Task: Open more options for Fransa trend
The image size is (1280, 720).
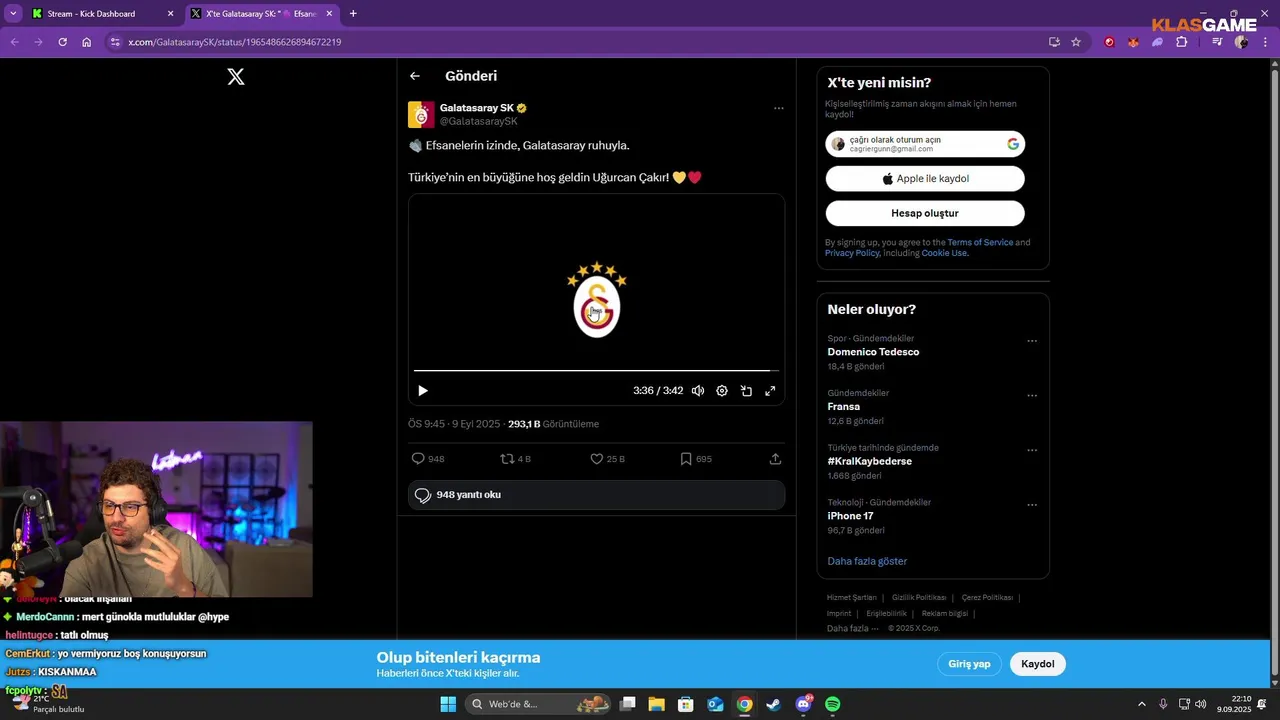Action: click(x=1032, y=396)
